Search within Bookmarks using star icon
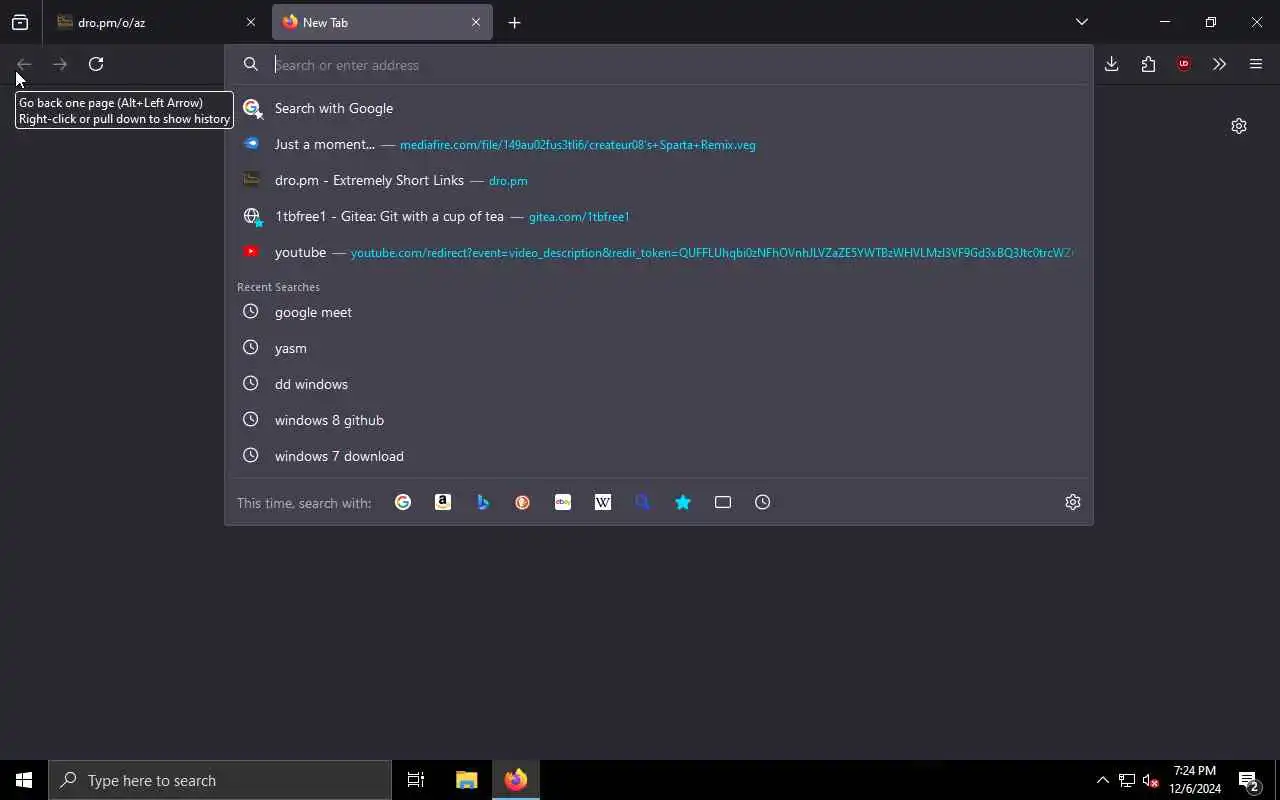Viewport: 1280px width, 800px height. (x=683, y=502)
